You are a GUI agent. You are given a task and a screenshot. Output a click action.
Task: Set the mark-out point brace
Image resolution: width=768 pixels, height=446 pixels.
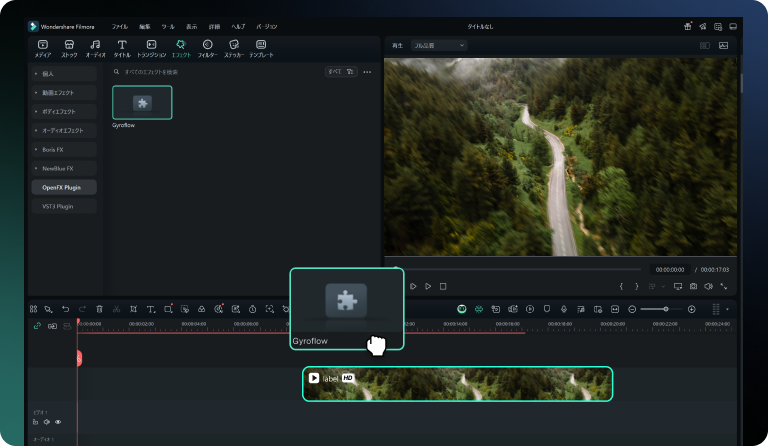[x=636, y=286]
